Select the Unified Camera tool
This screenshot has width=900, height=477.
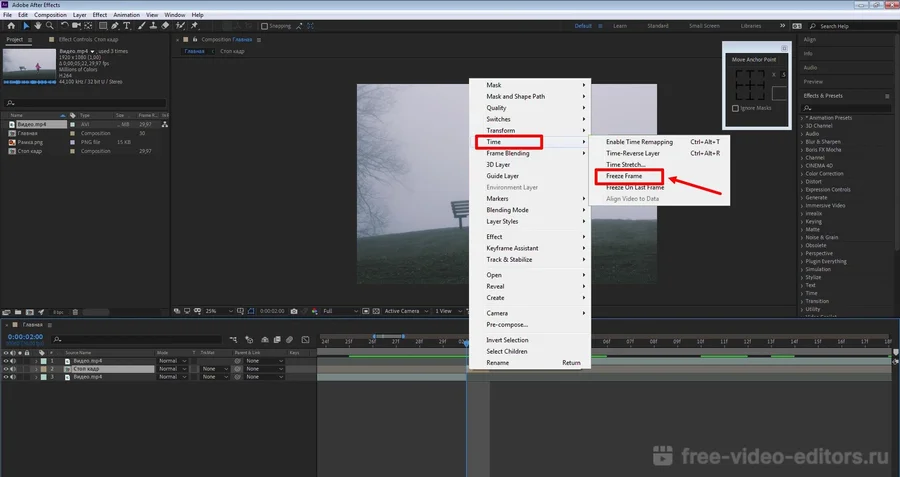[76, 26]
